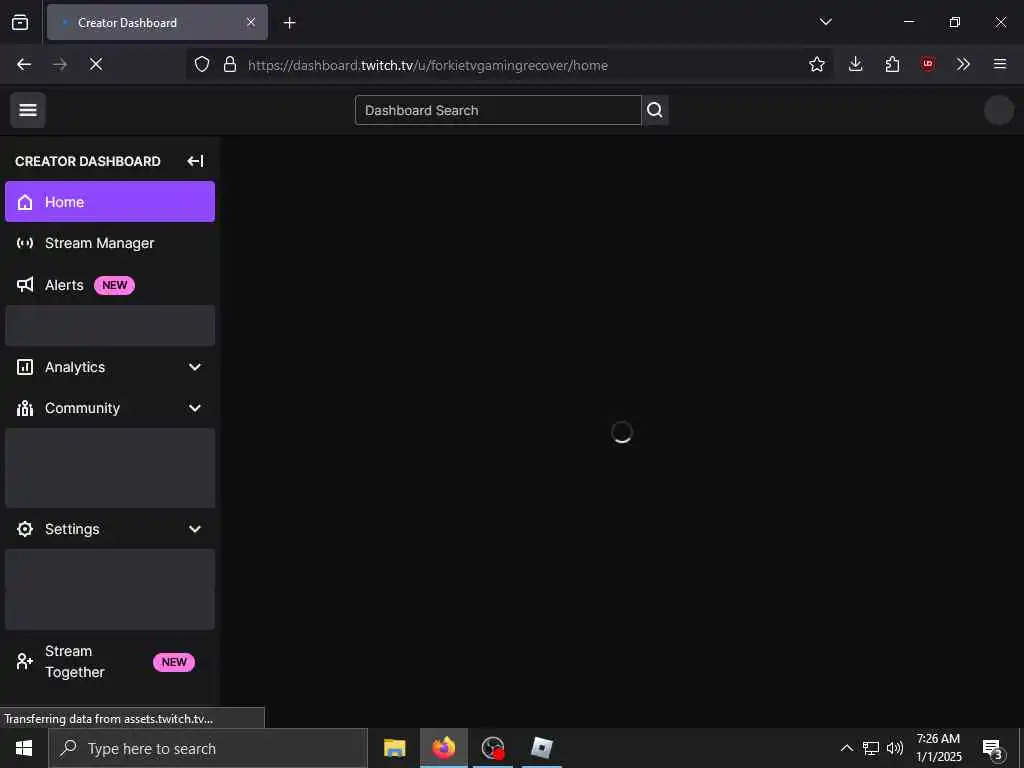Image resolution: width=1024 pixels, height=768 pixels.
Task: Bookmark this page with star icon
Action: (816, 64)
